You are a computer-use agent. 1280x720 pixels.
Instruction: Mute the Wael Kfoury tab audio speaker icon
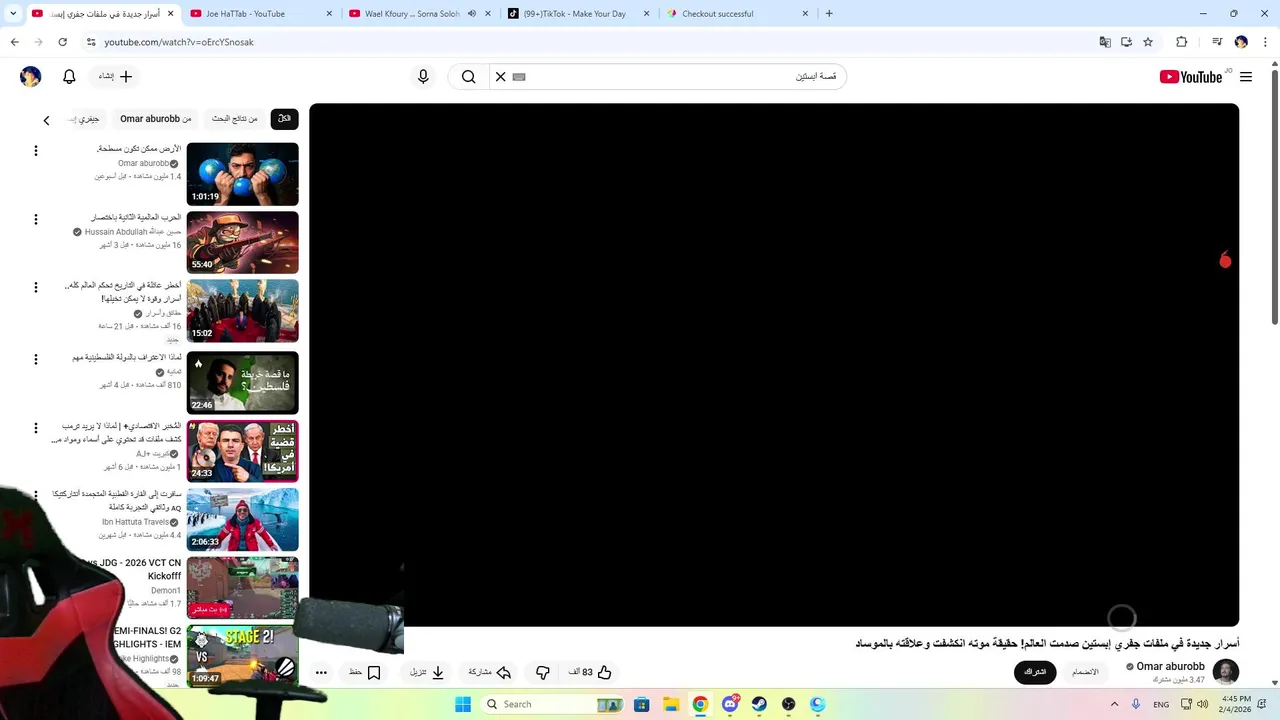coord(471,14)
